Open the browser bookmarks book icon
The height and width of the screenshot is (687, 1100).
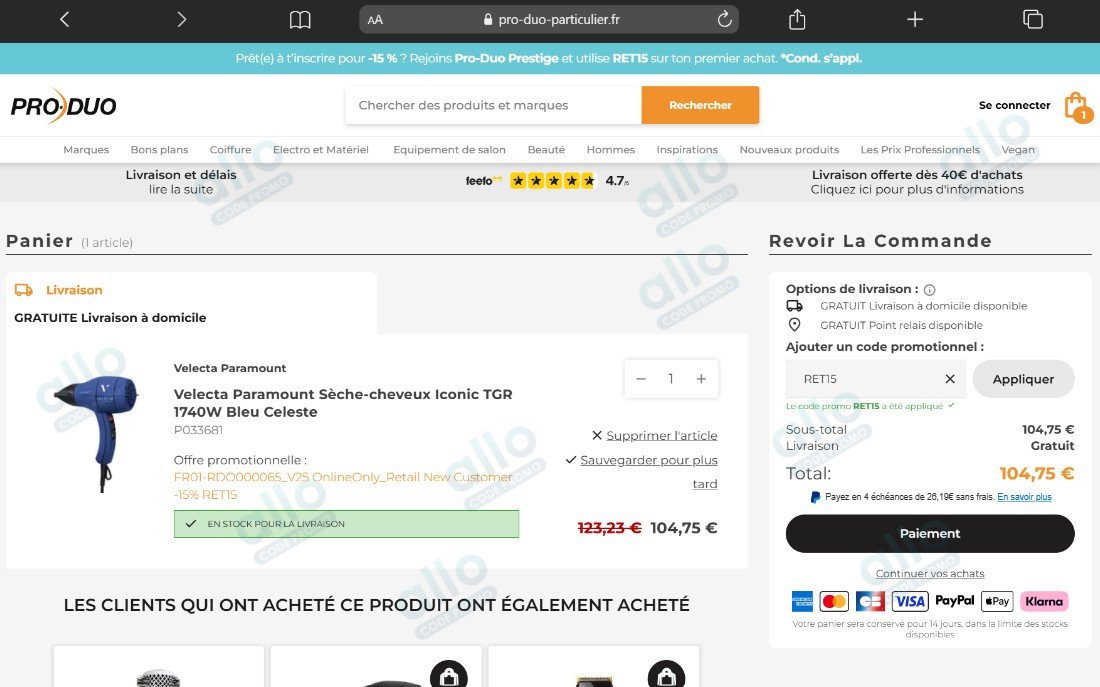tap(300, 20)
